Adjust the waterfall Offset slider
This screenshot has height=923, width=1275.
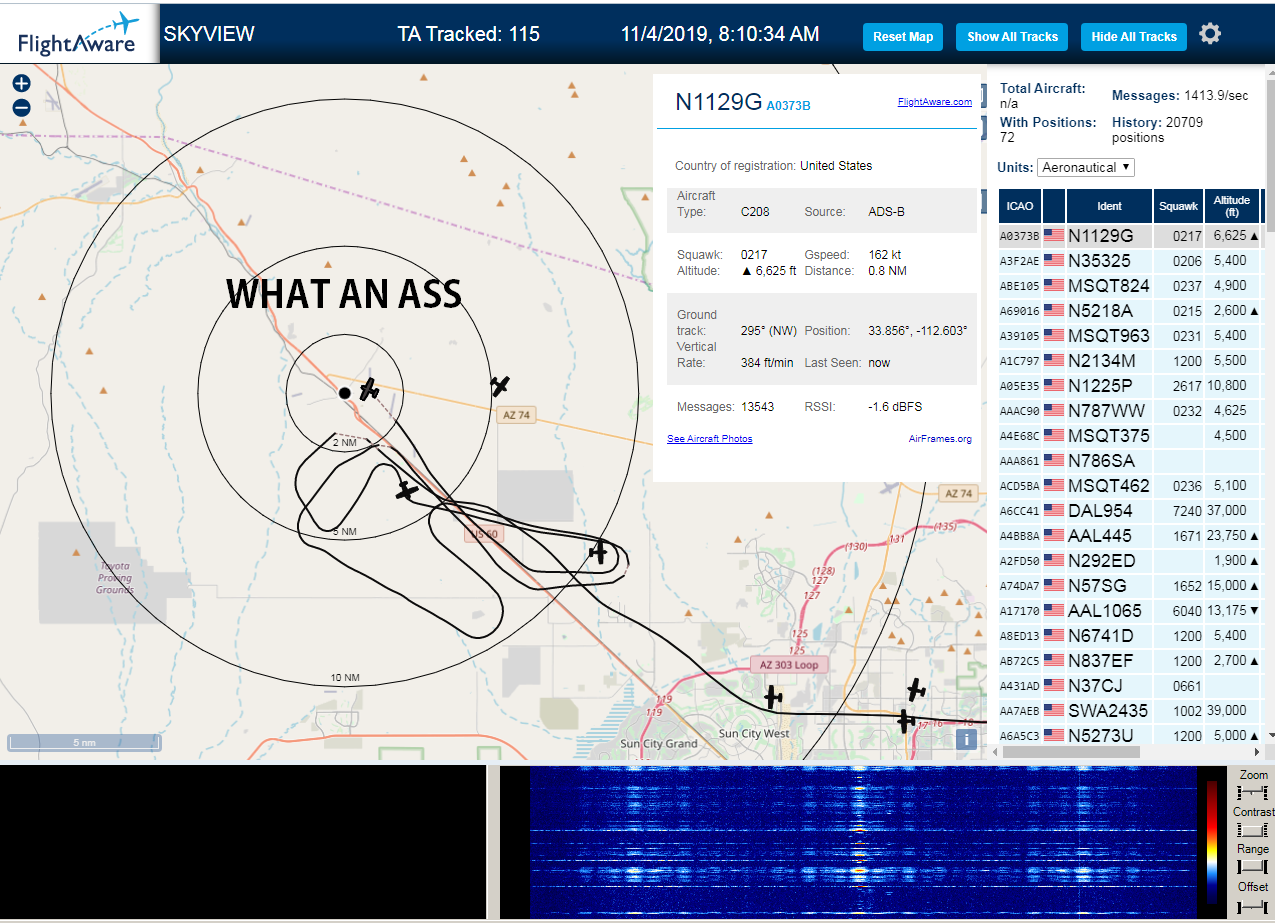[1253, 906]
